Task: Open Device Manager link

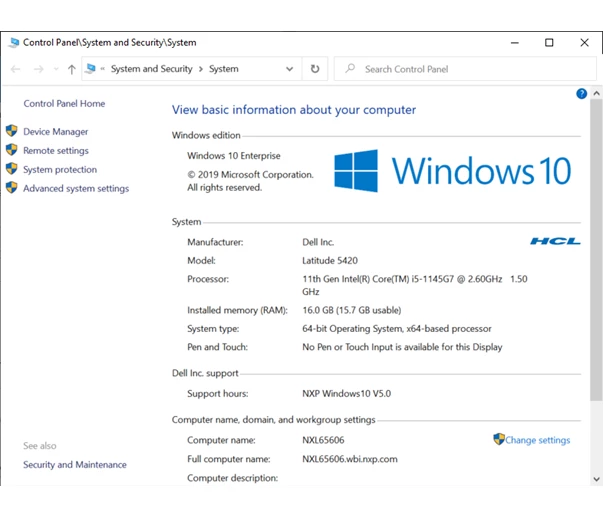Action: (56, 131)
